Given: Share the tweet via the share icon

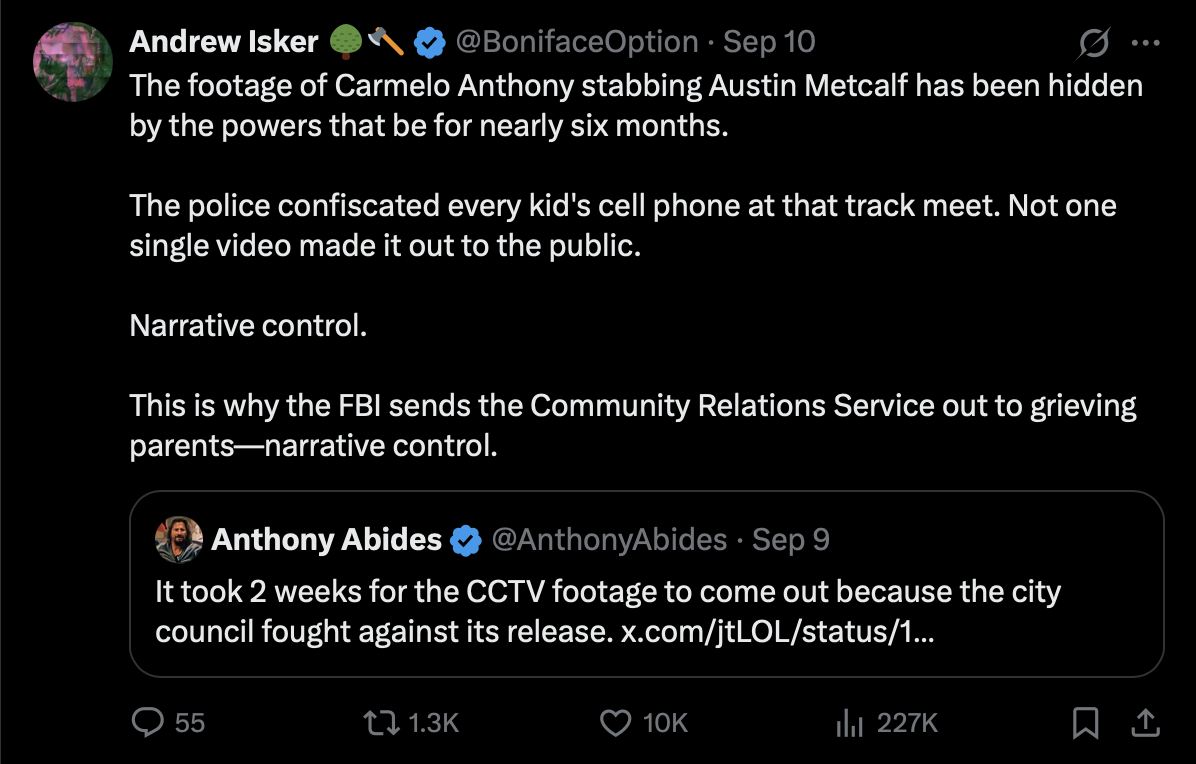Looking at the screenshot, I should [1146, 722].
